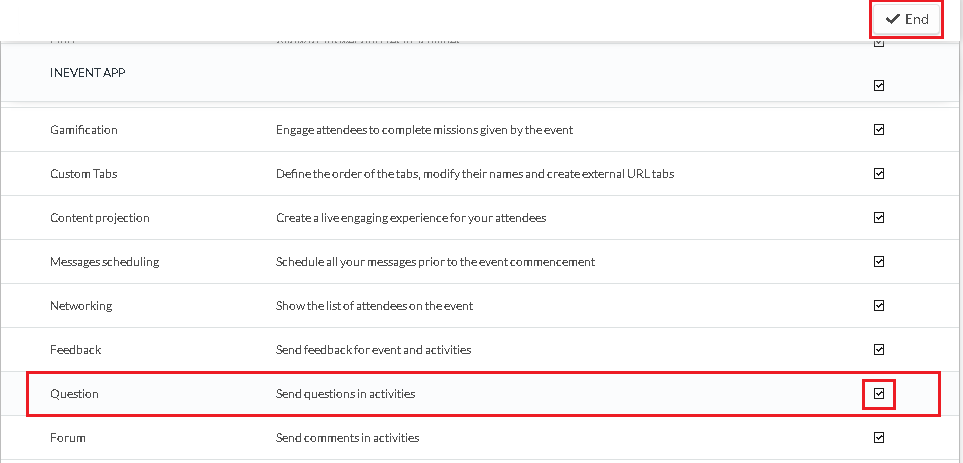Select the Custom Tabs feature name
The height and width of the screenshot is (463, 963).
click(84, 174)
